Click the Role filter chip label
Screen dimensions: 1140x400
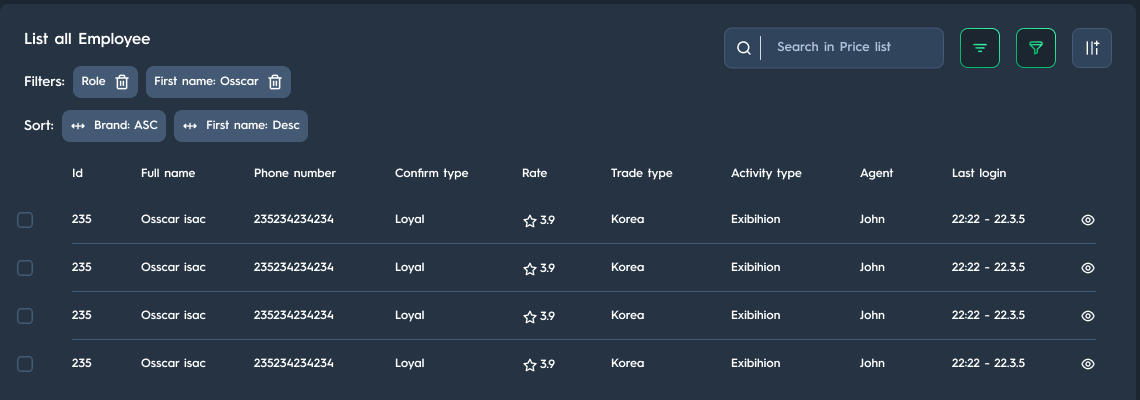pyautogui.click(x=93, y=81)
